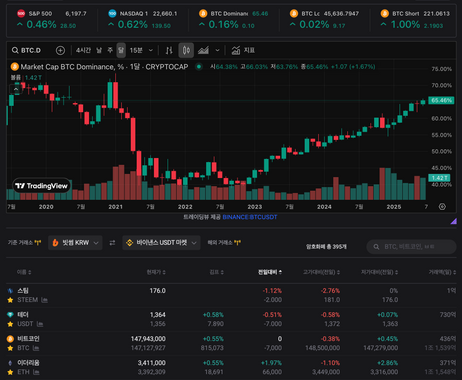Viewport: 462px width, 380px height.
Task: Sort by 전일대비 column
Action: coord(270,272)
